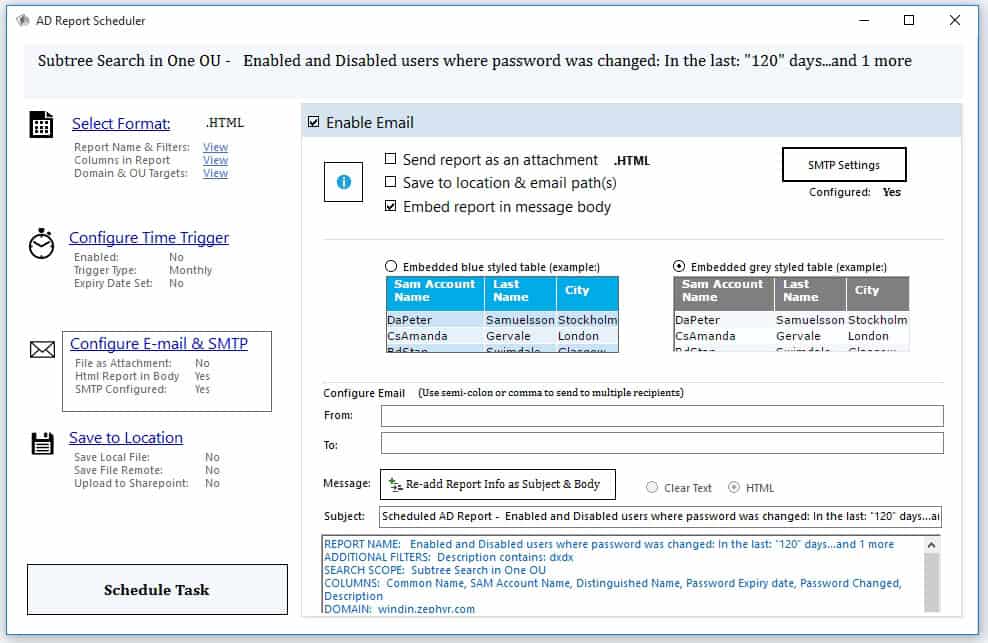Screen dimensions: 988x643
Task: Click the Subject text field
Action: (x=660, y=516)
